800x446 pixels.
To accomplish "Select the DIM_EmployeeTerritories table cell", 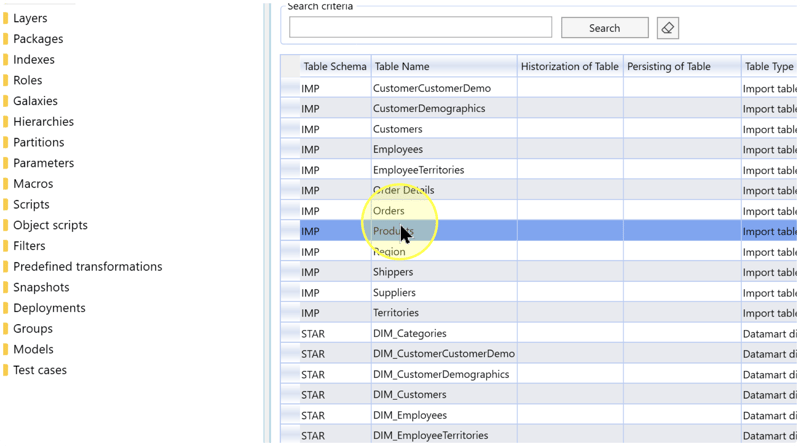I will 444,435.
